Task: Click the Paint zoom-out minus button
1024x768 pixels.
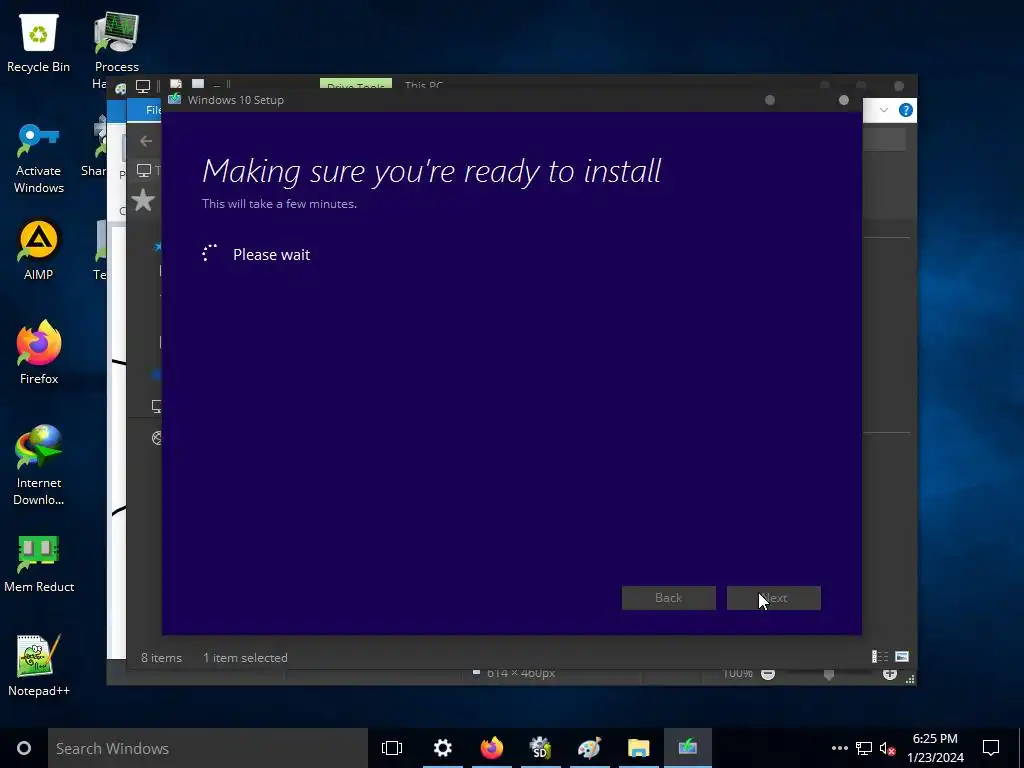Action: tap(768, 673)
